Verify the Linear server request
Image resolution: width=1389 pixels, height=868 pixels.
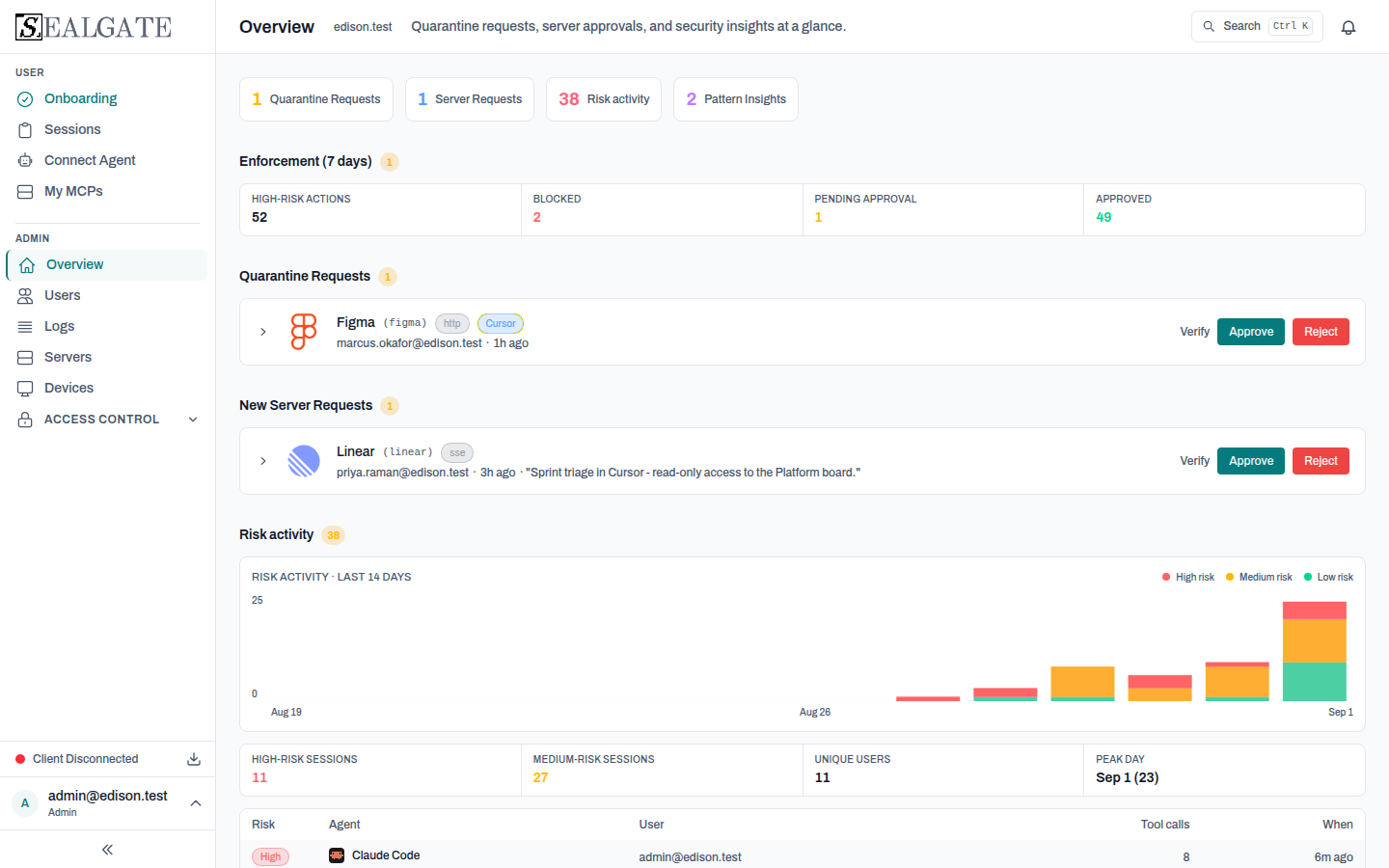coord(1194,461)
